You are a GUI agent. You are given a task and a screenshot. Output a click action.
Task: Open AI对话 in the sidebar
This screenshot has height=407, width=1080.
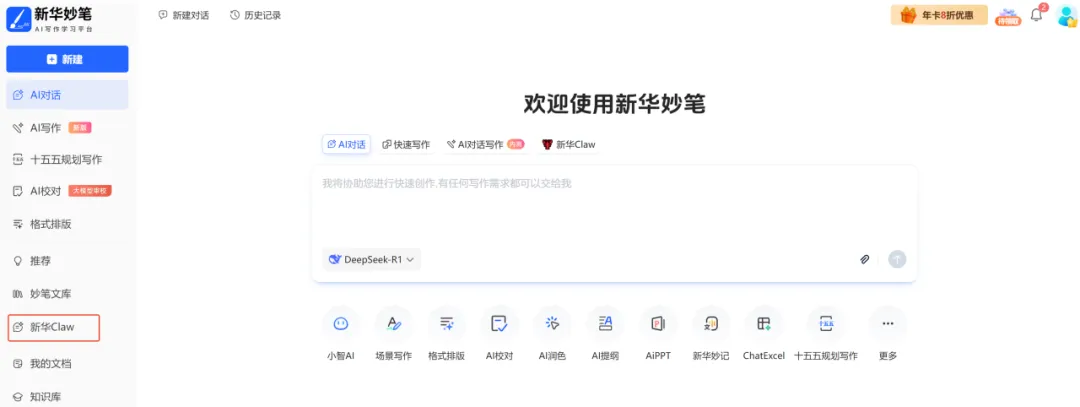click(x=67, y=95)
